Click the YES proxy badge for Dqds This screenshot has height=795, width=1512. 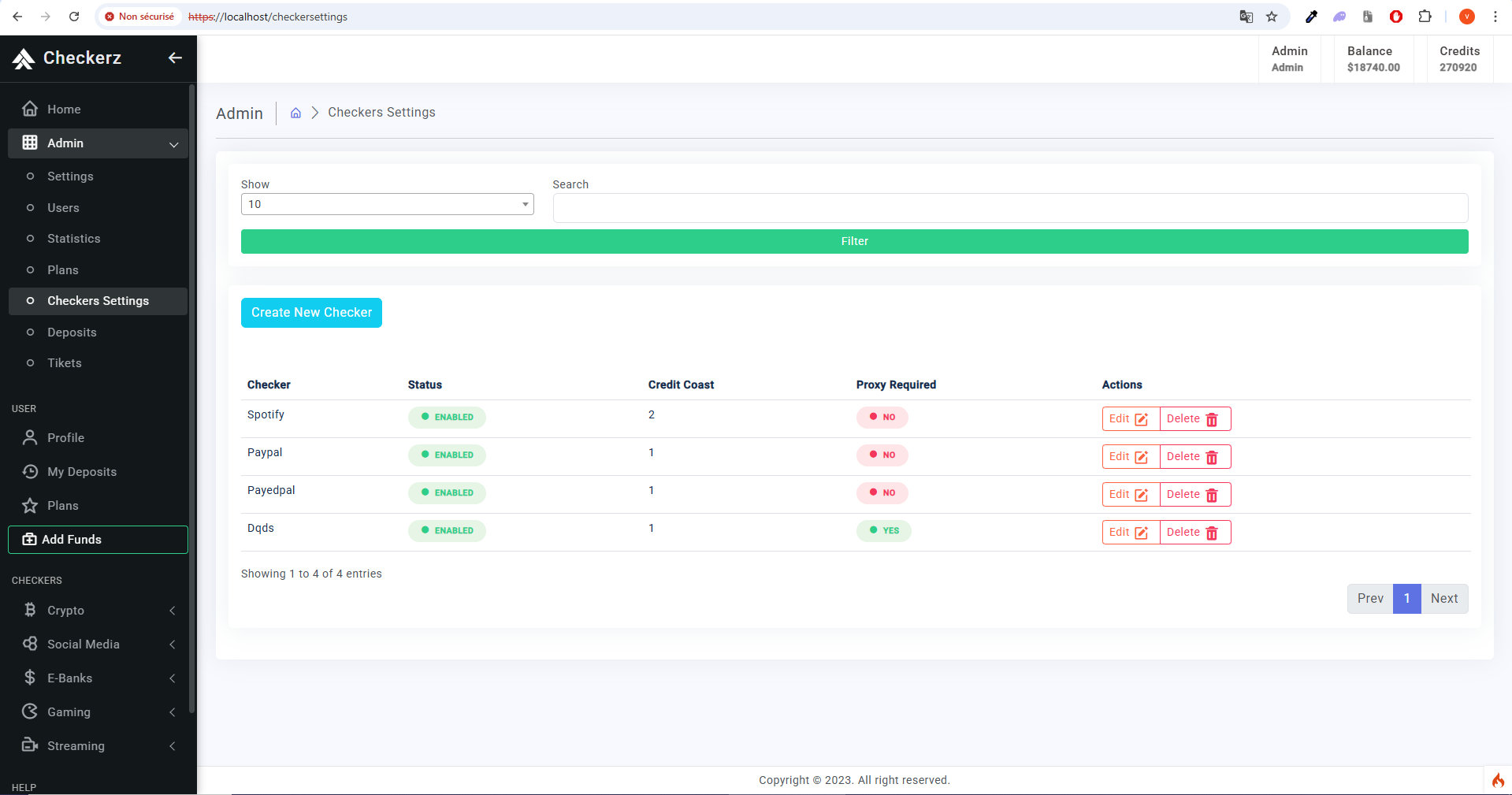(883, 530)
